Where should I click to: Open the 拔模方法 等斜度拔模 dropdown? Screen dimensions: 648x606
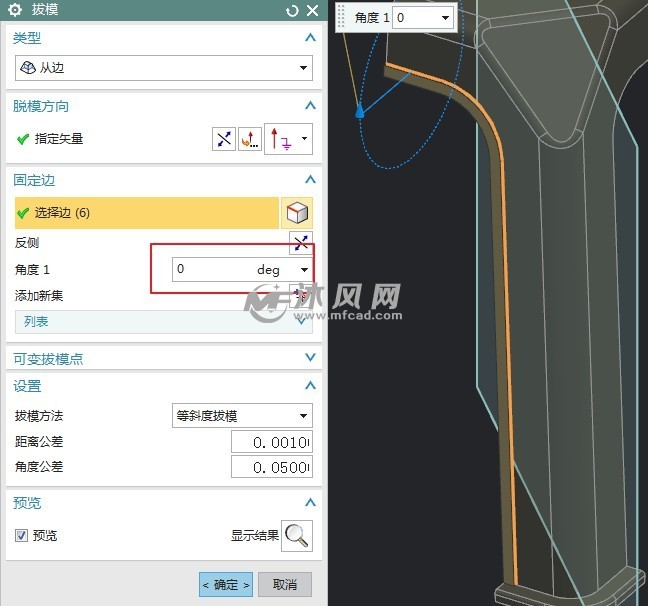[x=242, y=415]
